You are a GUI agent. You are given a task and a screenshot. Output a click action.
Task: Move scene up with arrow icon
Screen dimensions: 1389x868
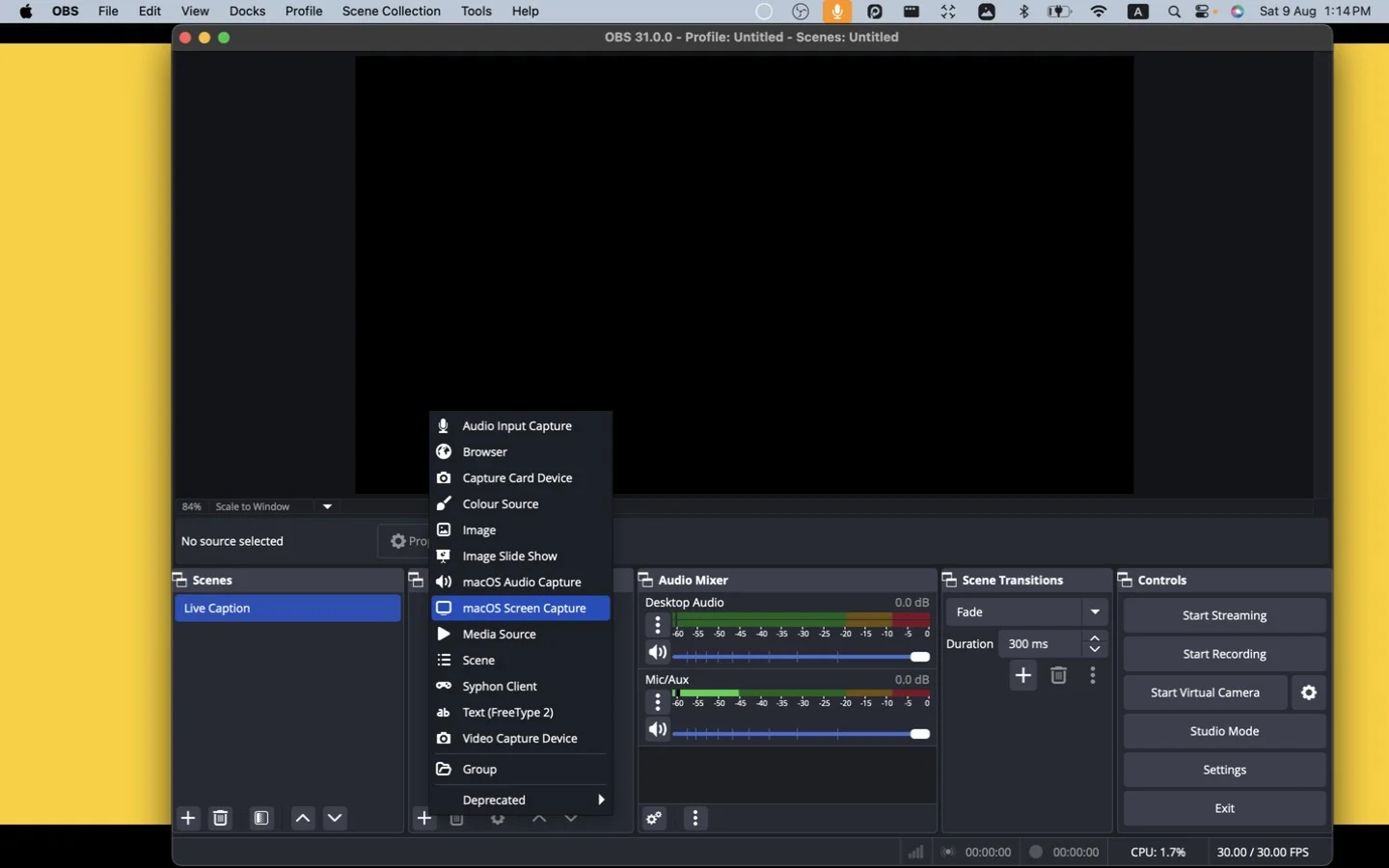click(x=303, y=818)
